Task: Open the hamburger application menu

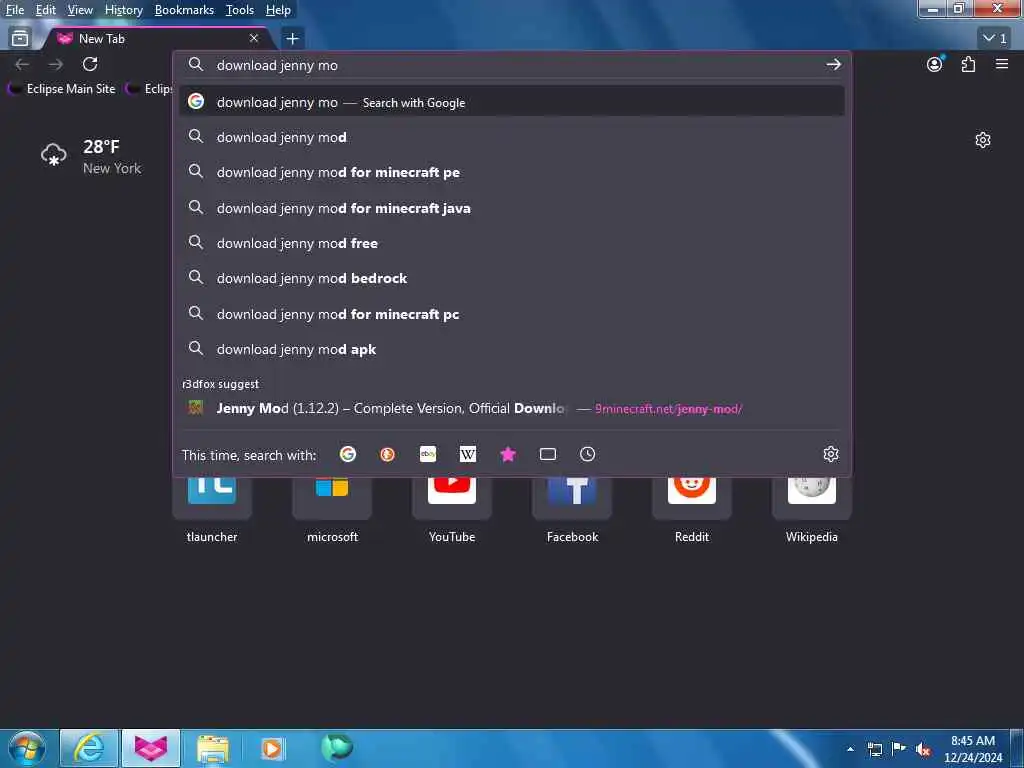Action: pyautogui.click(x=1002, y=64)
